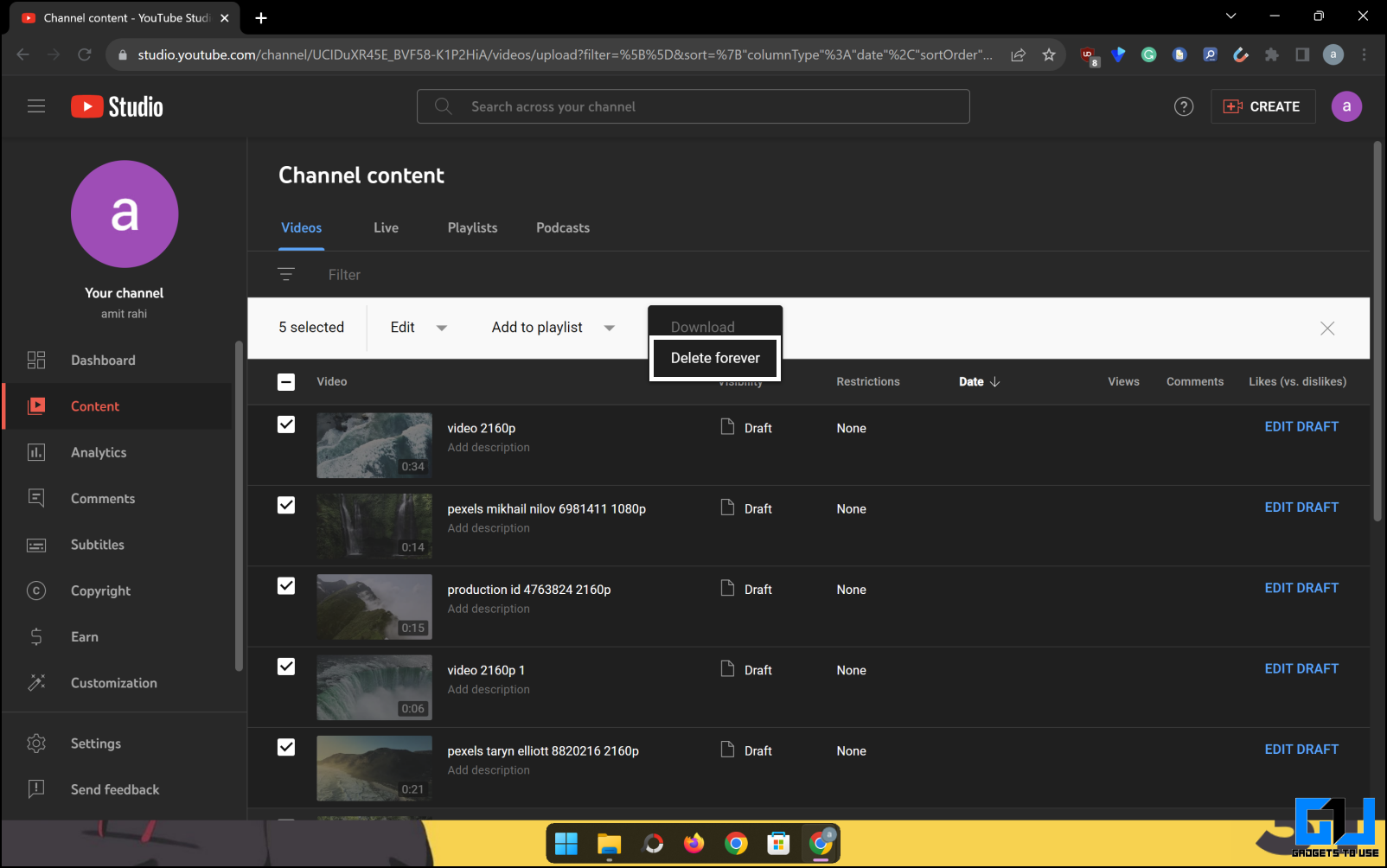
Task: Open the Copyright section
Action: [x=100, y=590]
